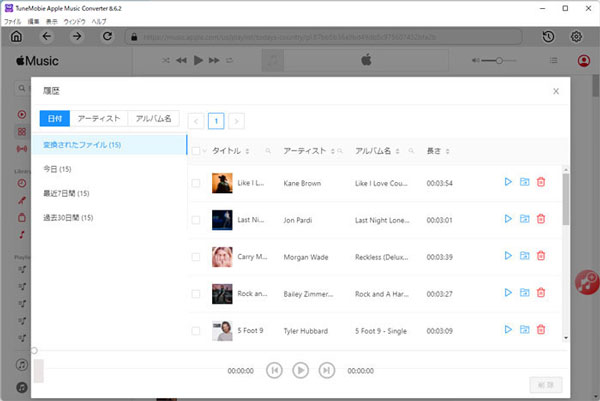Close the history dialog
Viewport: 600px width, 401px height.
tap(556, 91)
